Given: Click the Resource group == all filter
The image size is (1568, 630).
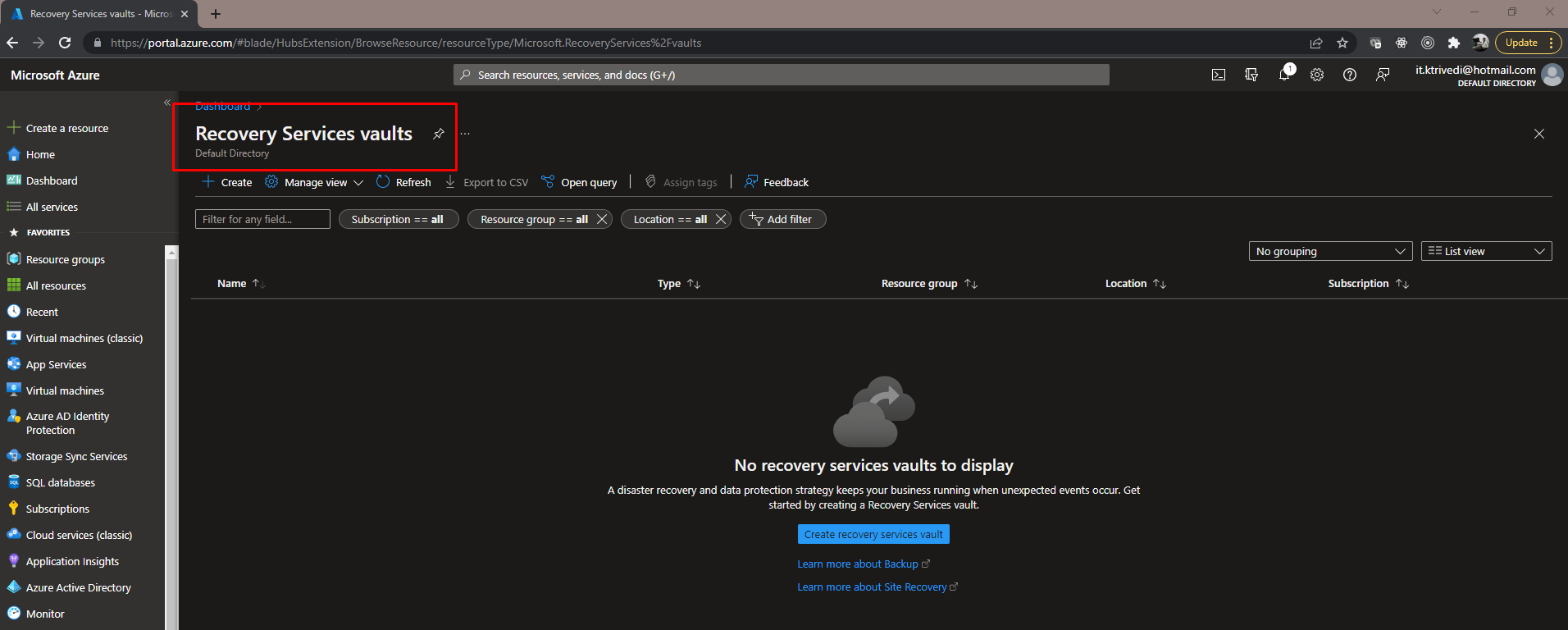Looking at the screenshot, I should (x=534, y=219).
